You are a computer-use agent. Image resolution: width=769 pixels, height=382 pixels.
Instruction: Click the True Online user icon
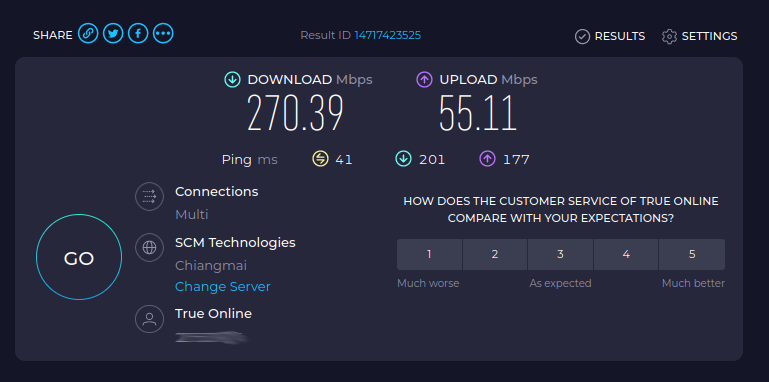[x=149, y=319]
